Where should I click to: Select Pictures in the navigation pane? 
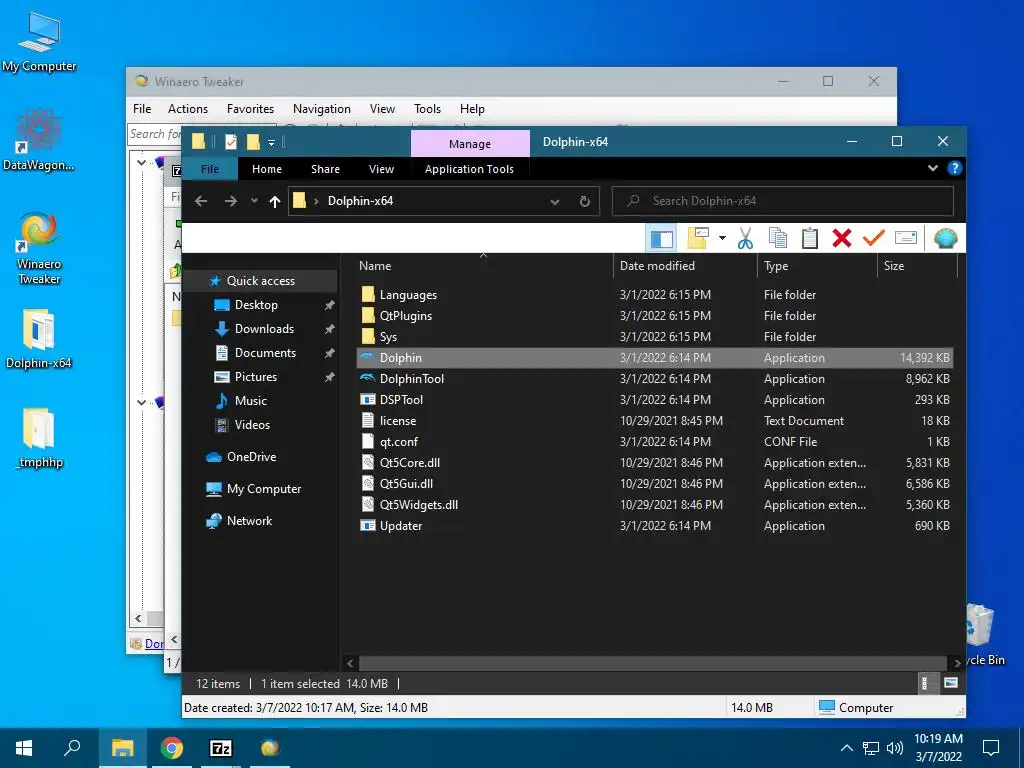click(255, 377)
